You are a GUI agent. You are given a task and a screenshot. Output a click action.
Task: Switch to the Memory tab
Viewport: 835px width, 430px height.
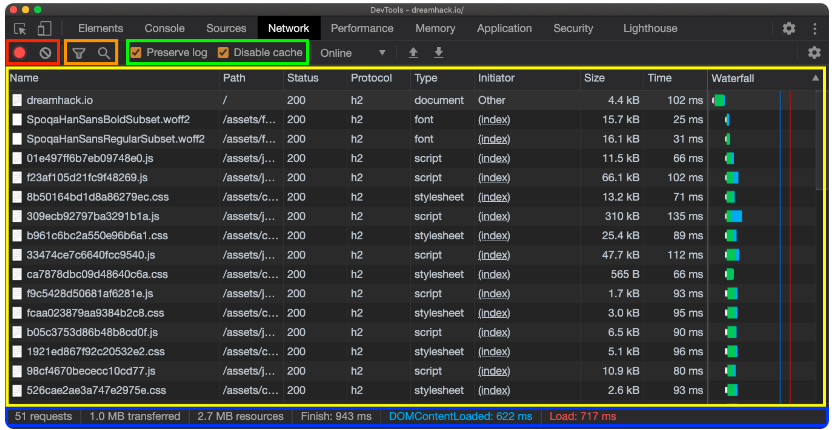coord(435,28)
